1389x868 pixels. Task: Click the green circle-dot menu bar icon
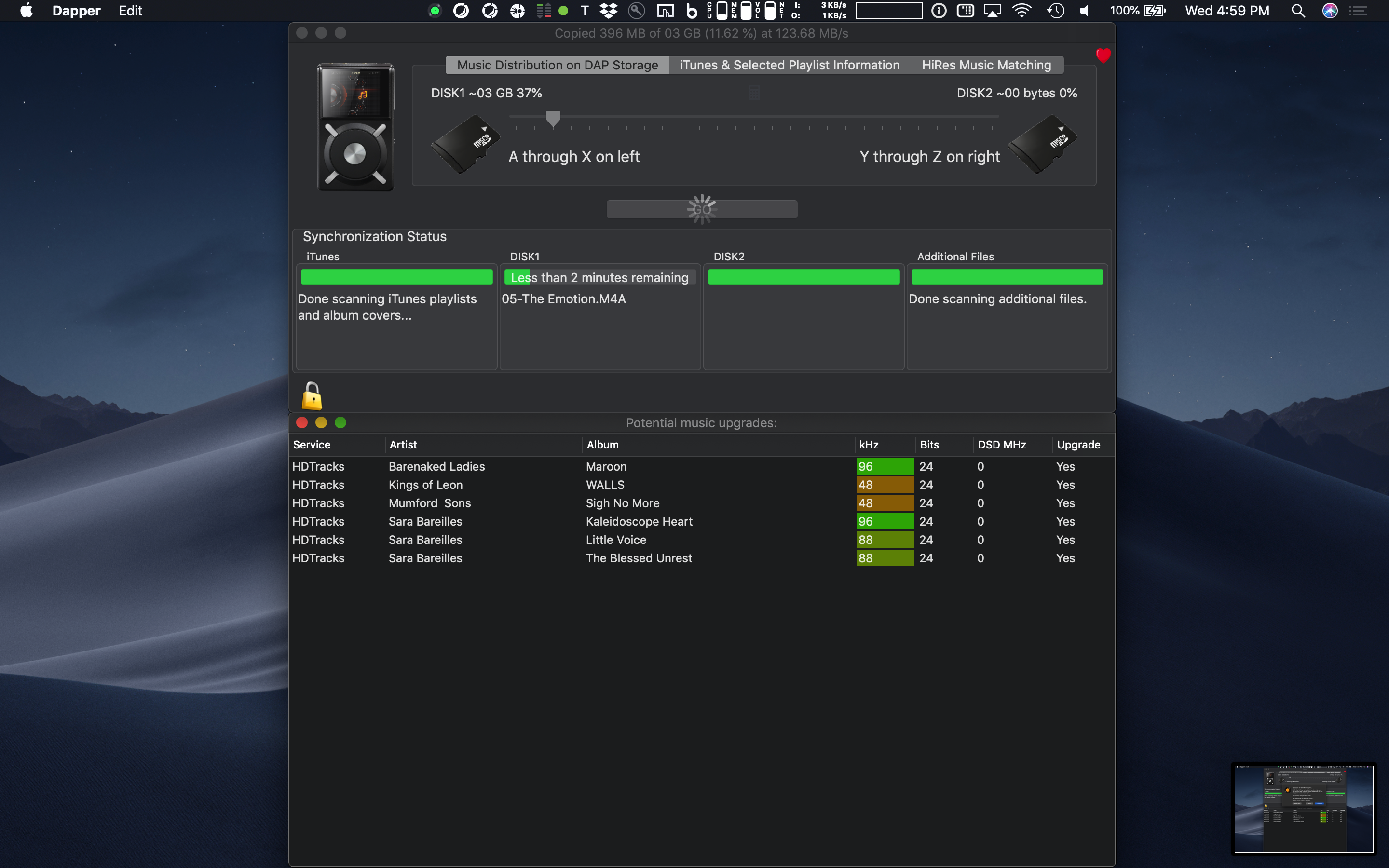tap(435, 10)
